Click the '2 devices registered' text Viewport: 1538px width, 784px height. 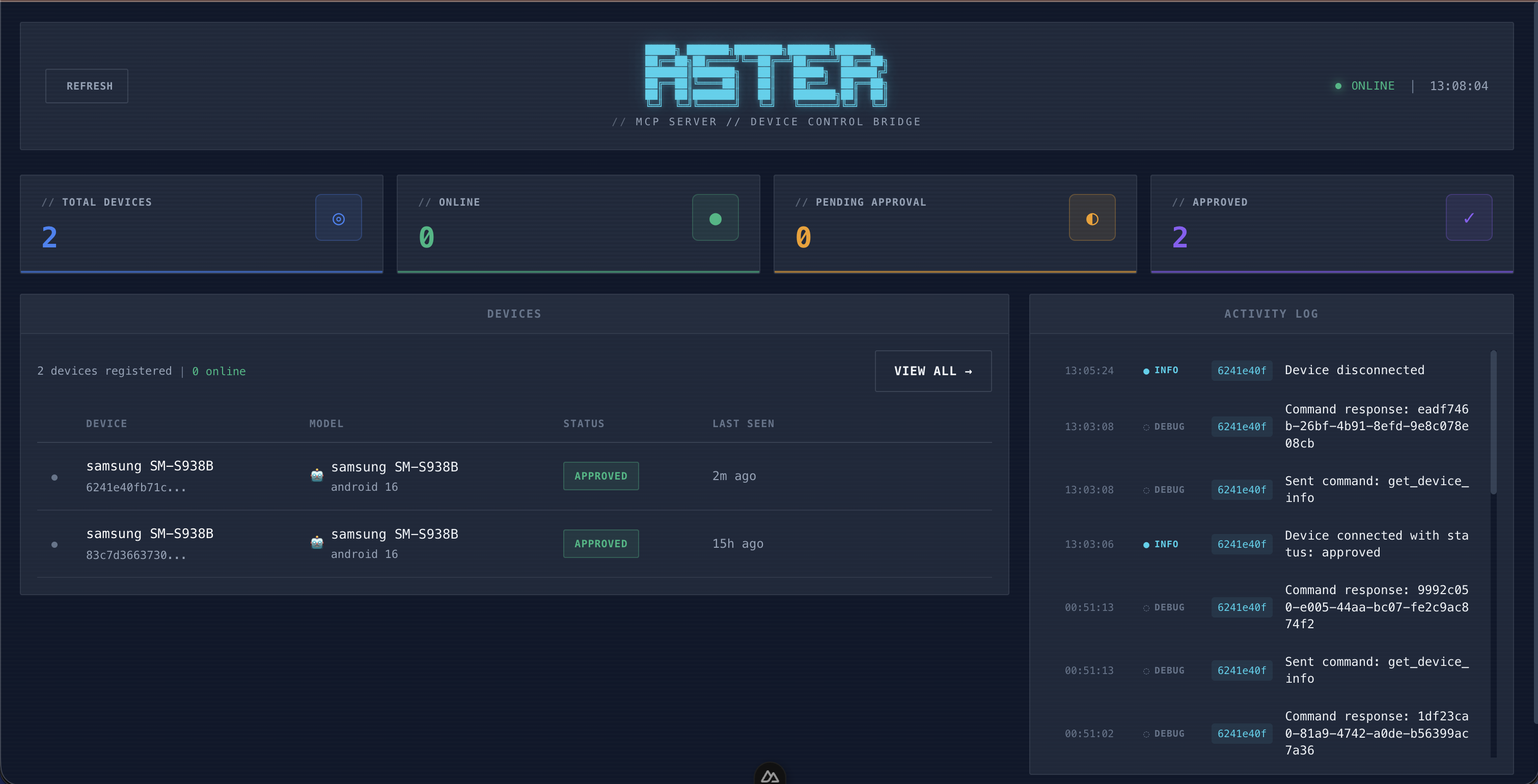(x=104, y=371)
